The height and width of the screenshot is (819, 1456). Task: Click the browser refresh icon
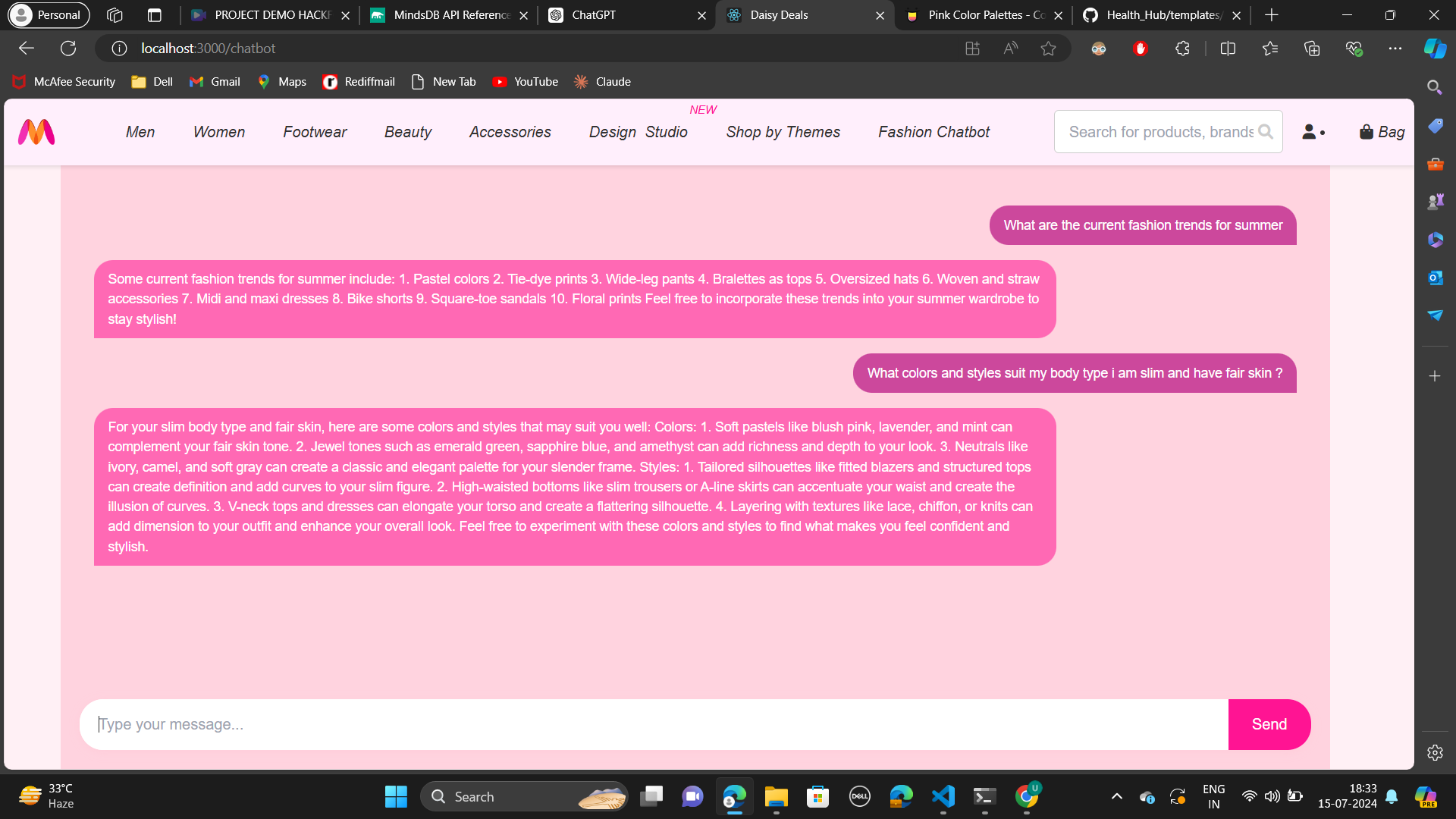68,49
